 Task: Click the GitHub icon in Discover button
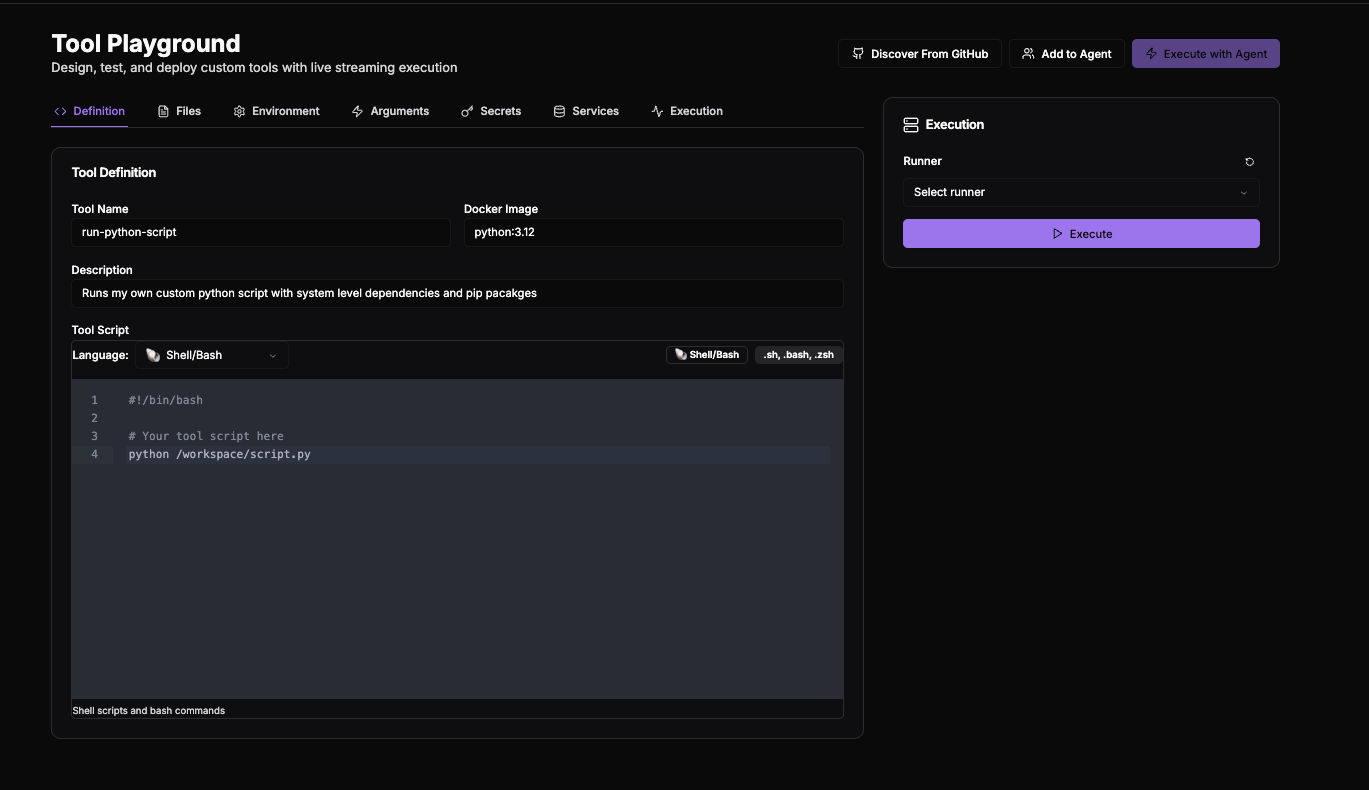pyautogui.click(x=858, y=54)
